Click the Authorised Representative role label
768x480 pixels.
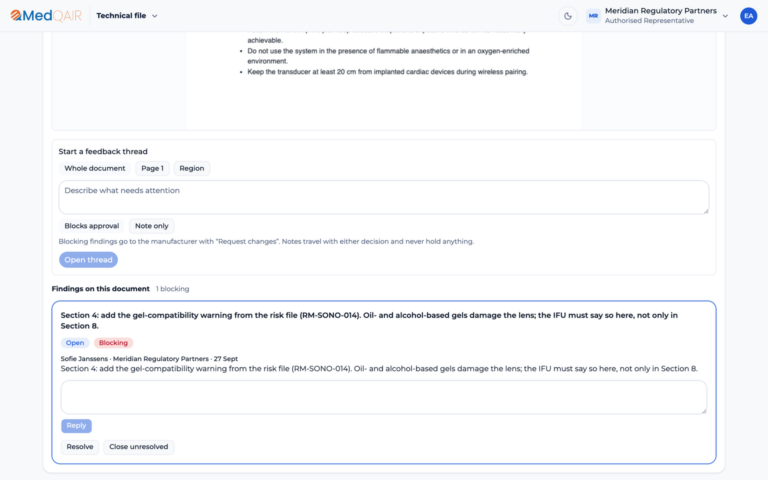pos(649,21)
